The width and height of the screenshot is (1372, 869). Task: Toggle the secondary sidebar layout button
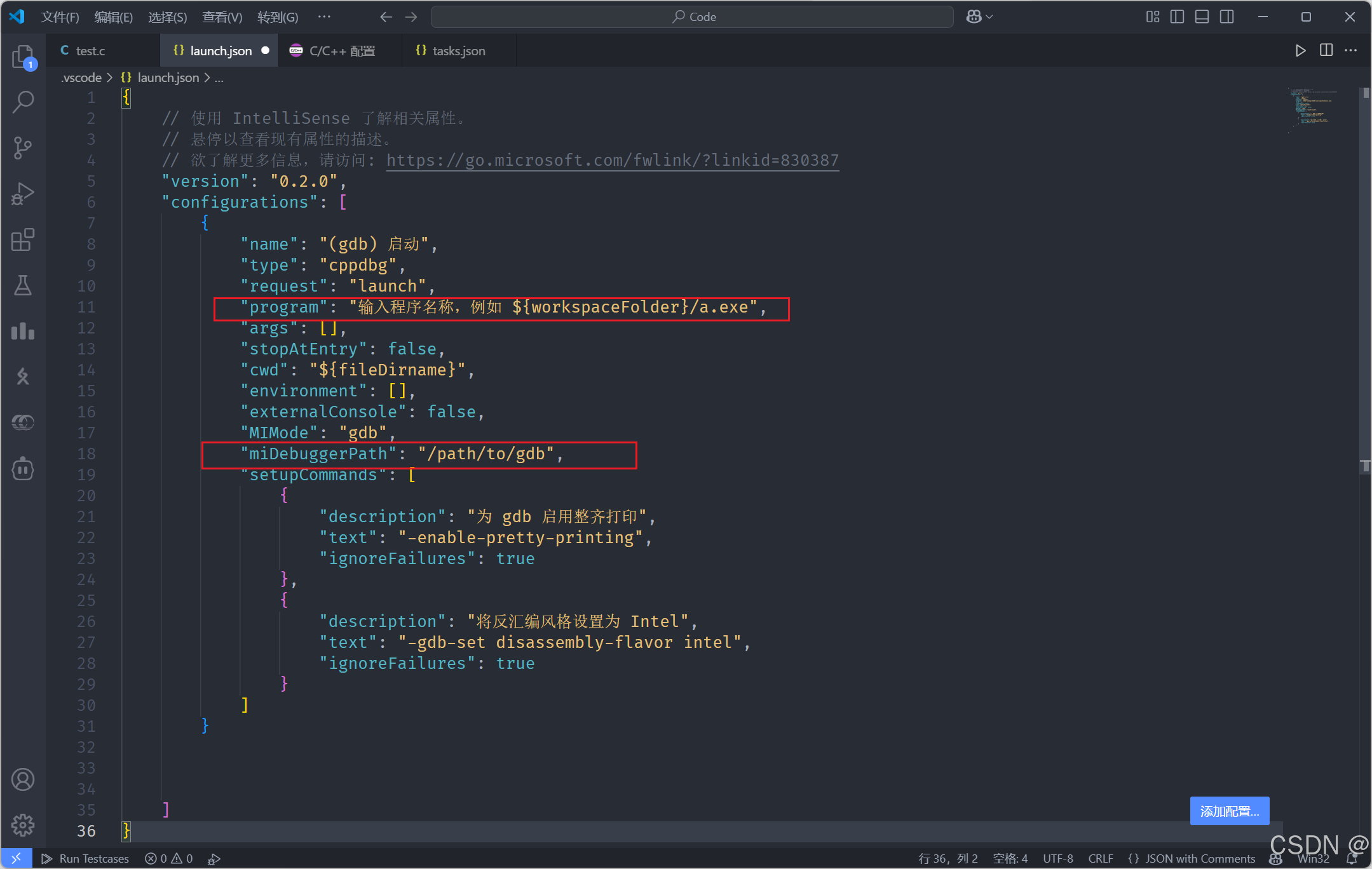coord(1226,17)
